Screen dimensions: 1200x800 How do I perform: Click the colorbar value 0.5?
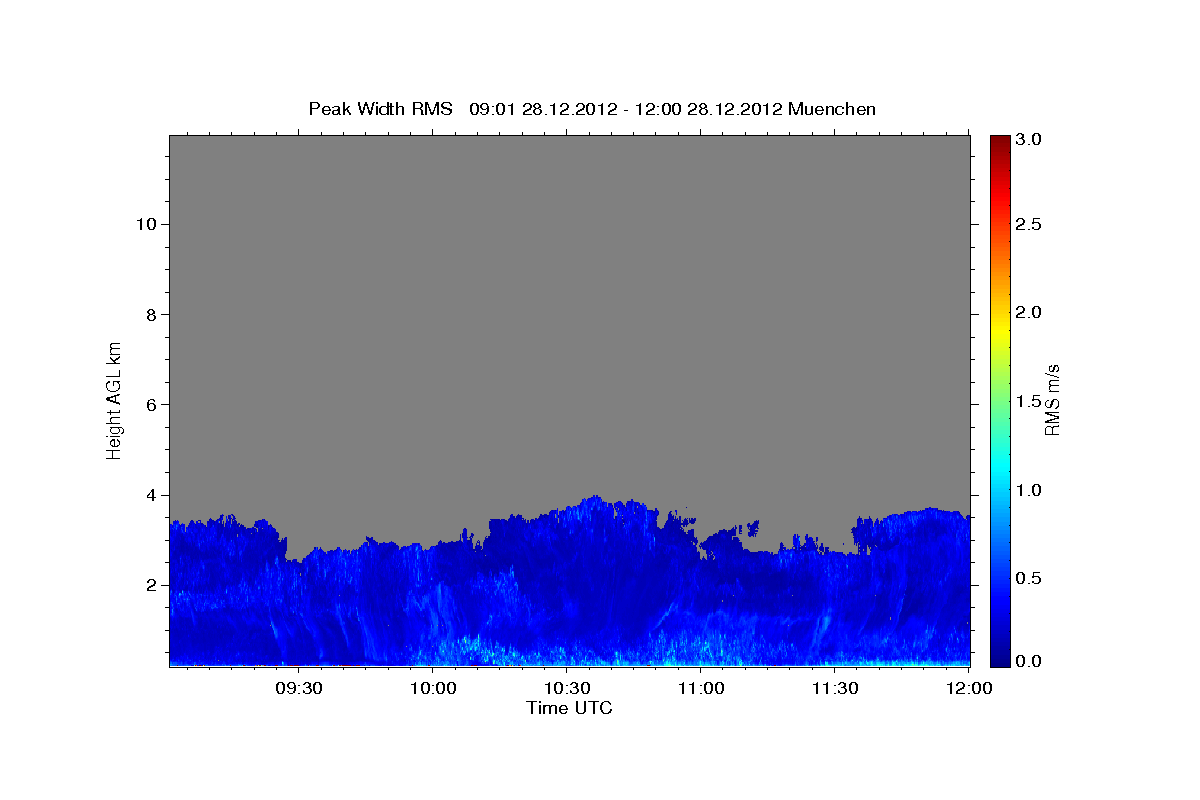(x=1030, y=578)
